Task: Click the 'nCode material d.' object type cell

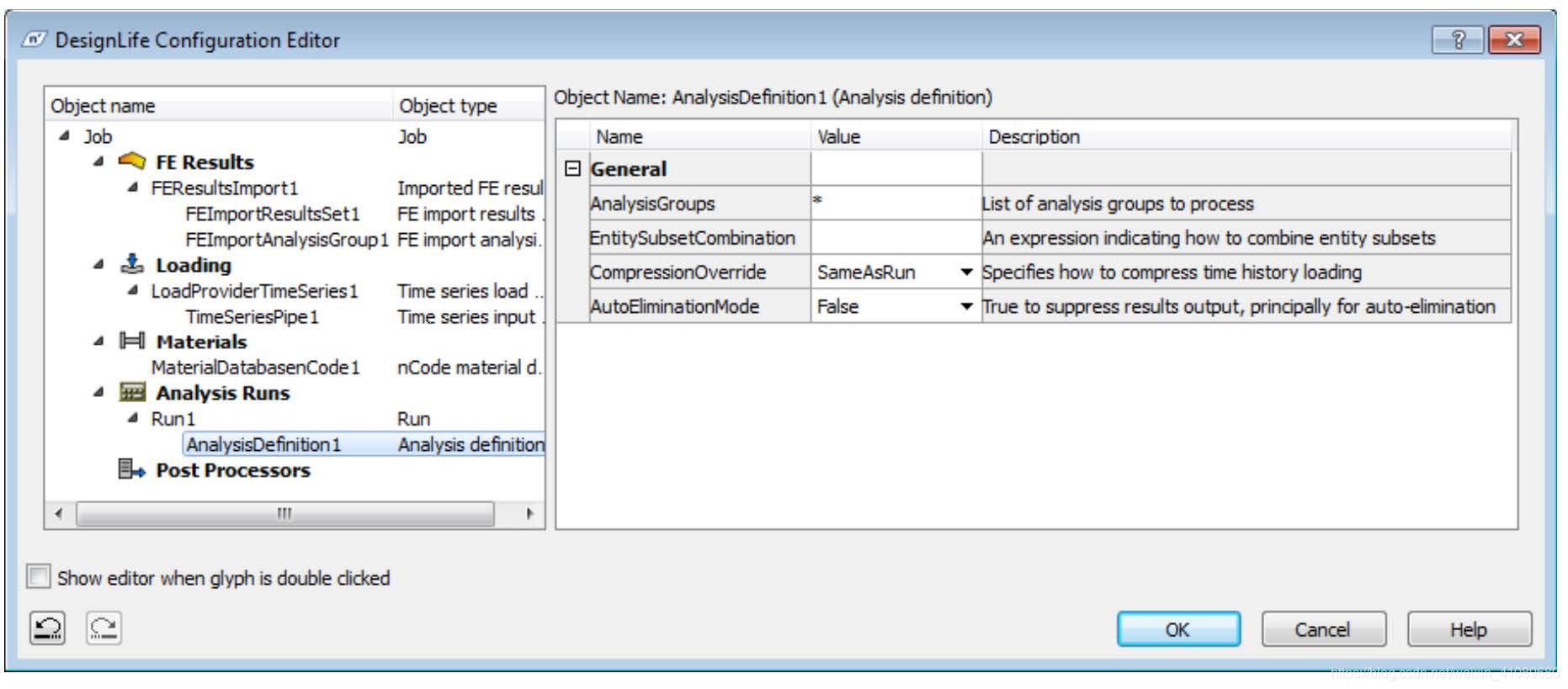Action: [469, 368]
